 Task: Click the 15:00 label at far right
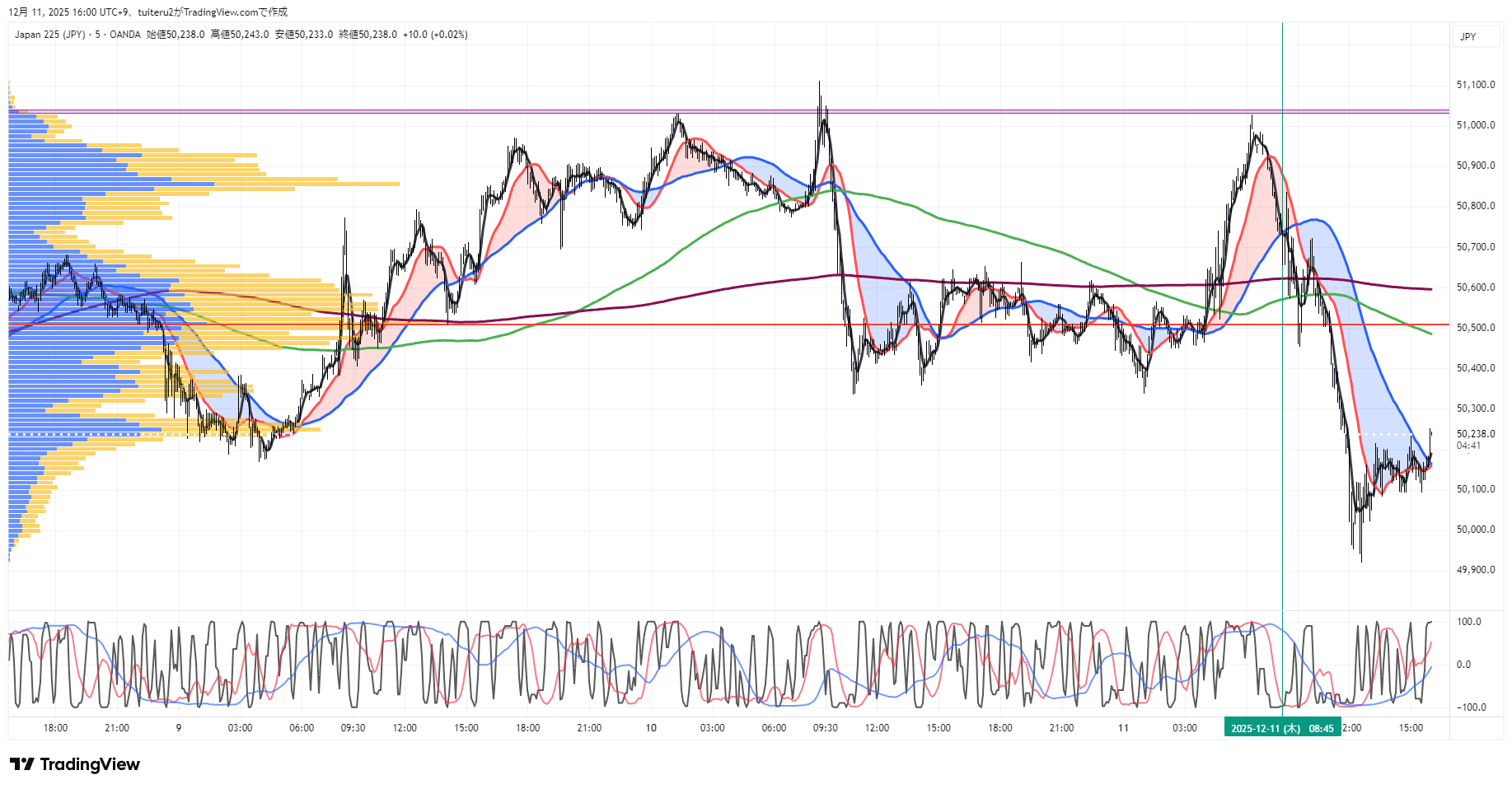[x=1411, y=728]
